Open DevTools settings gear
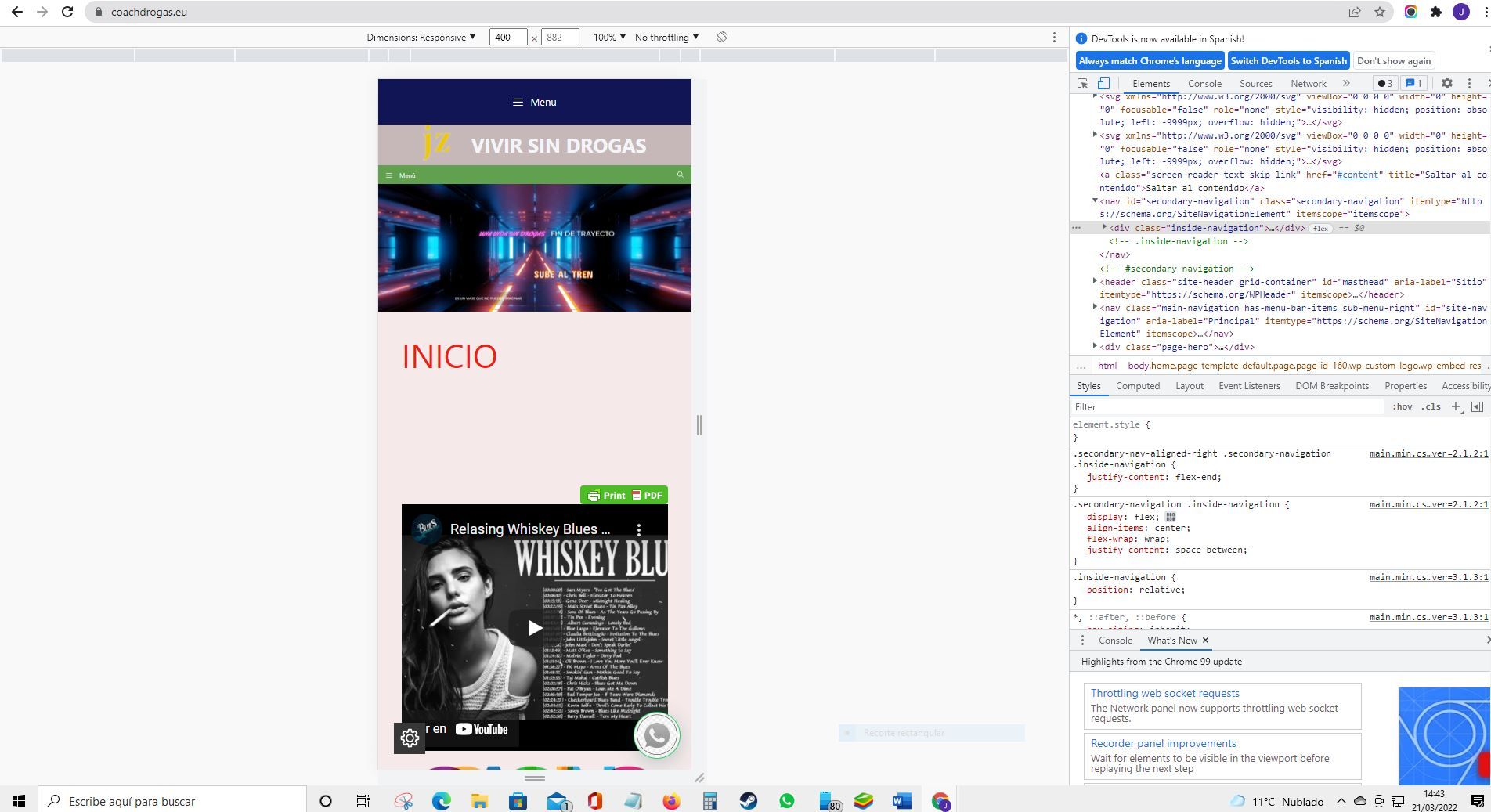 pyautogui.click(x=1447, y=84)
